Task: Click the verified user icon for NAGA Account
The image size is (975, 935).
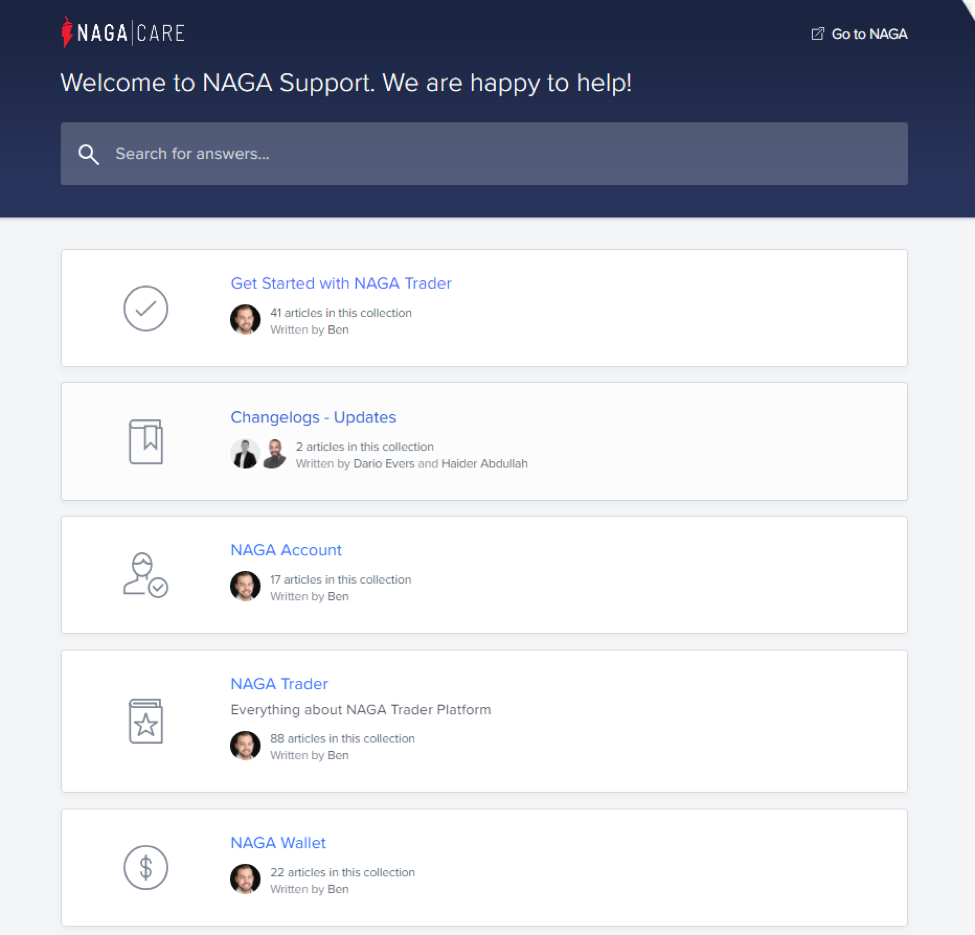Action: (x=146, y=574)
